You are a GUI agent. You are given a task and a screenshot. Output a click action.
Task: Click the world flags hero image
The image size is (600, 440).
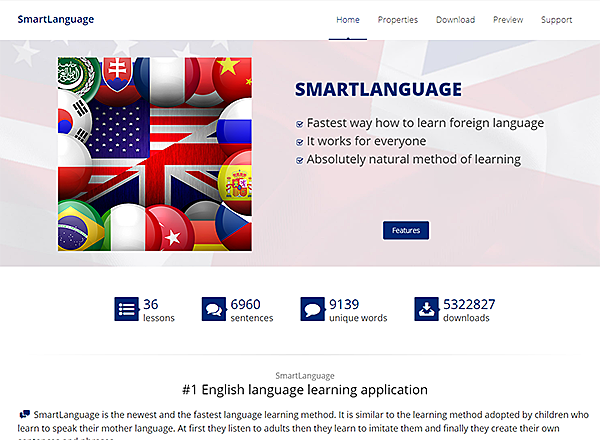pos(154,154)
